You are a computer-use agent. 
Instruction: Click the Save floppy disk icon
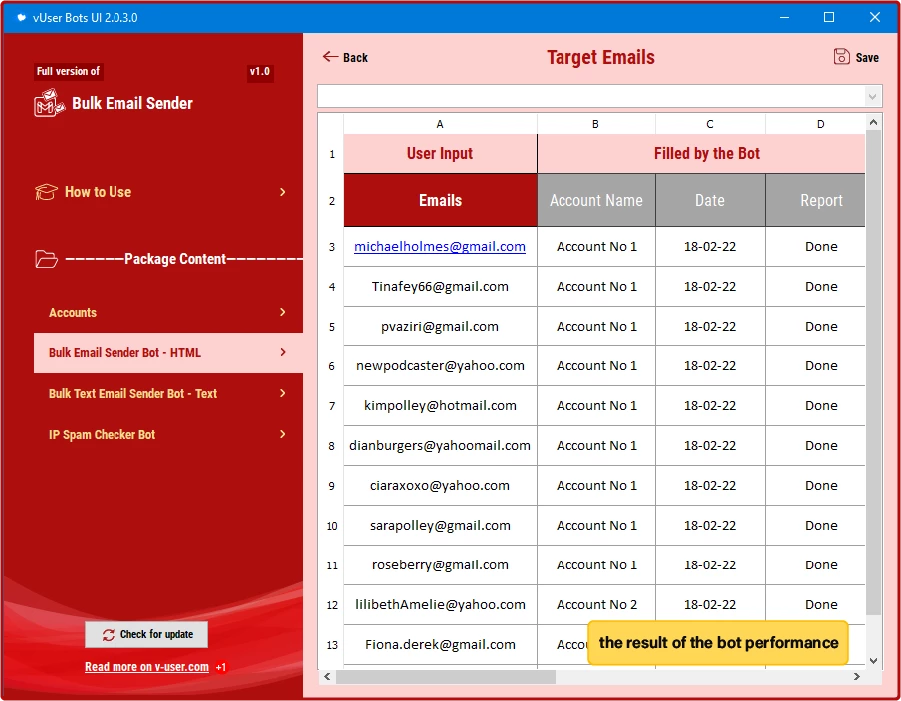click(x=841, y=56)
